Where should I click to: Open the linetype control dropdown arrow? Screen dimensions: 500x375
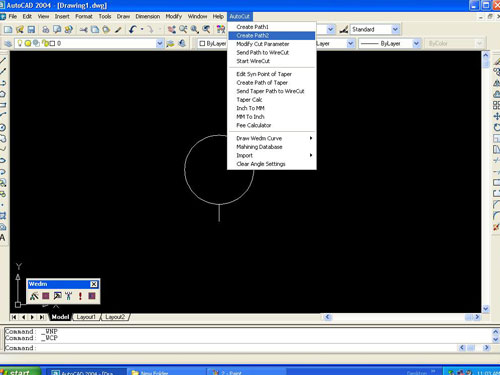[x=350, y=43]
